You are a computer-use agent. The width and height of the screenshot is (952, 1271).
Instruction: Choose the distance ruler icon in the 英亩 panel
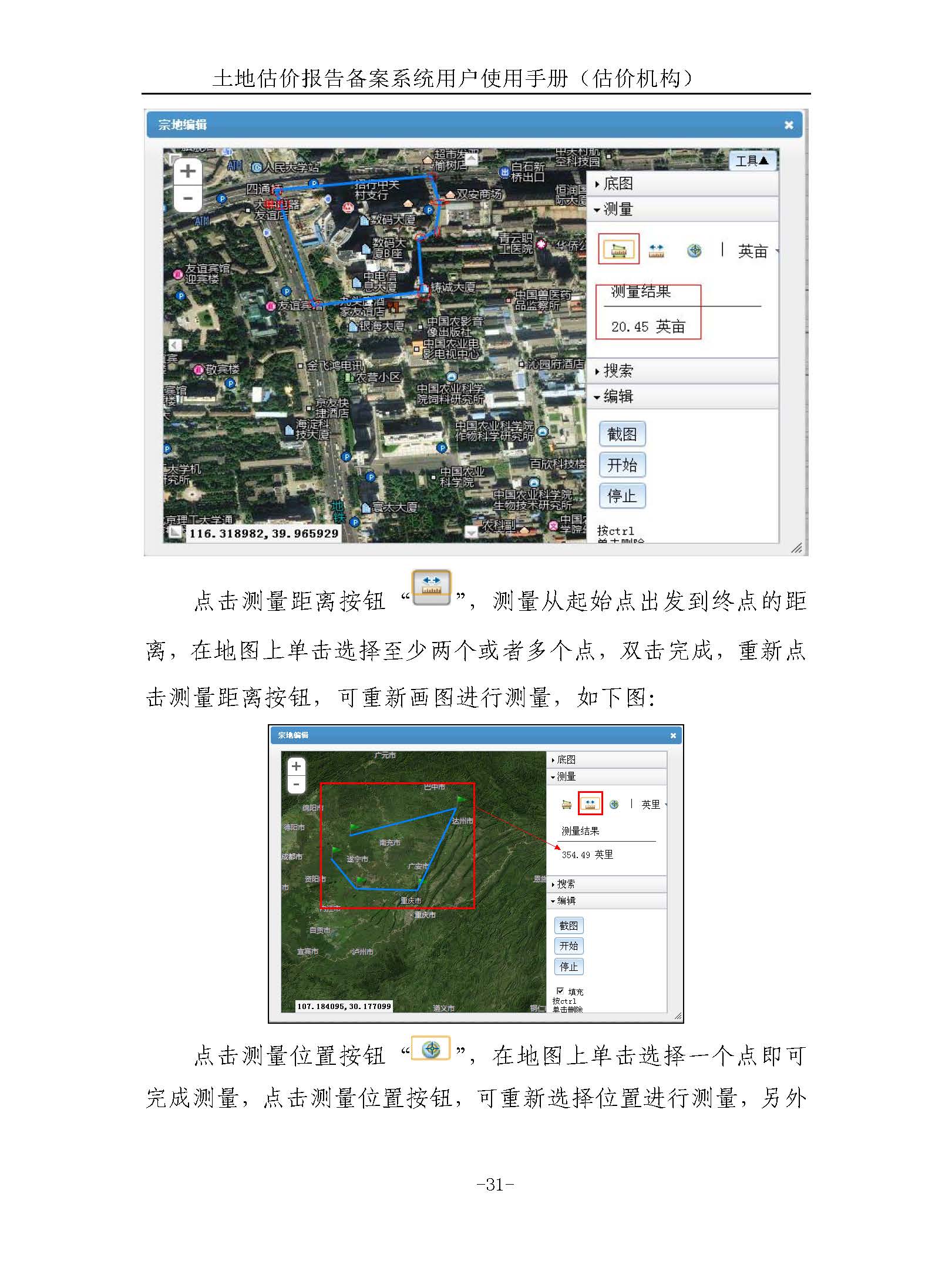656,251
